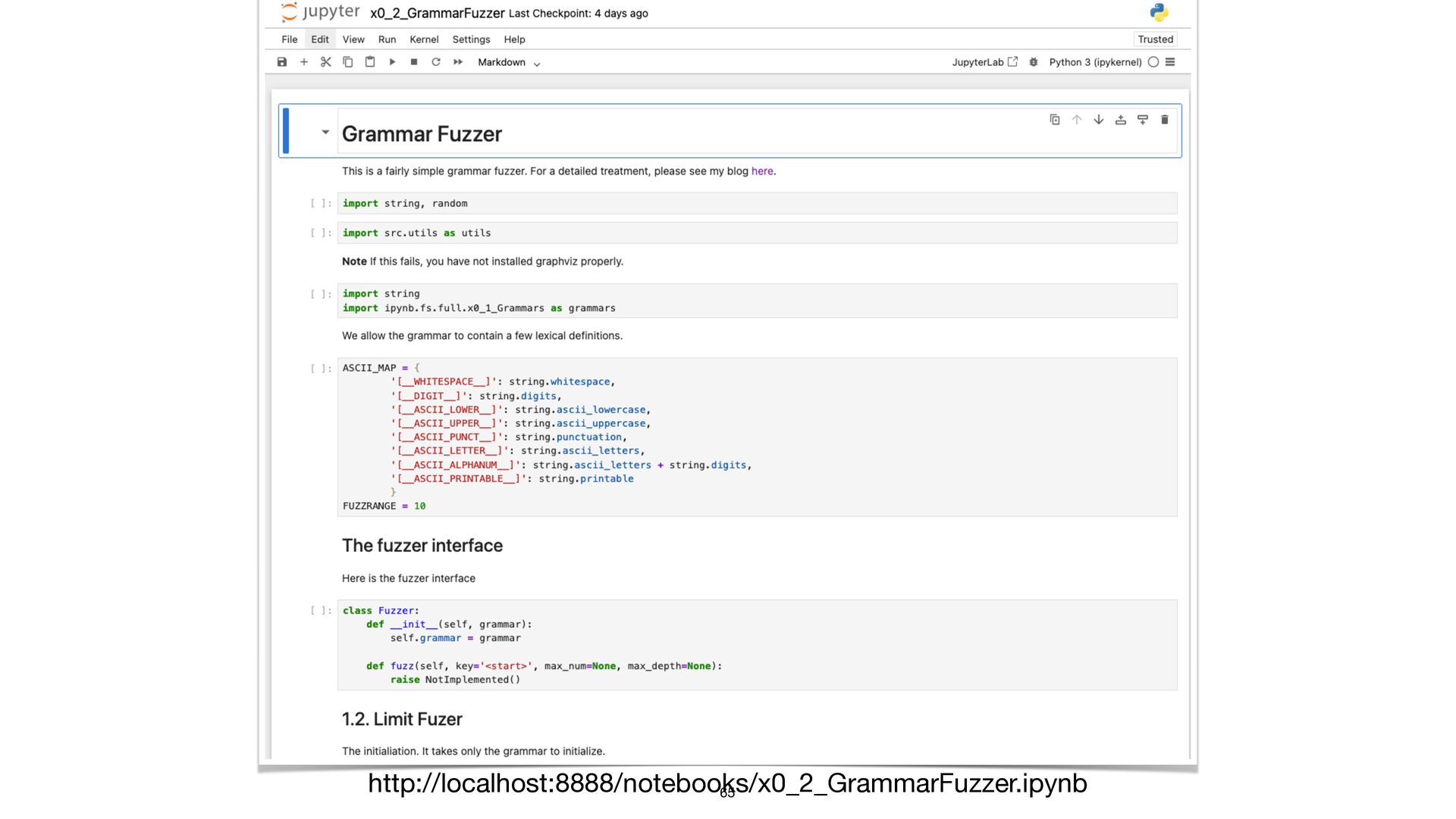The image size is (1456, 819).
Task: Open the blog link labeled here
Action: click(x=762, y=171)
